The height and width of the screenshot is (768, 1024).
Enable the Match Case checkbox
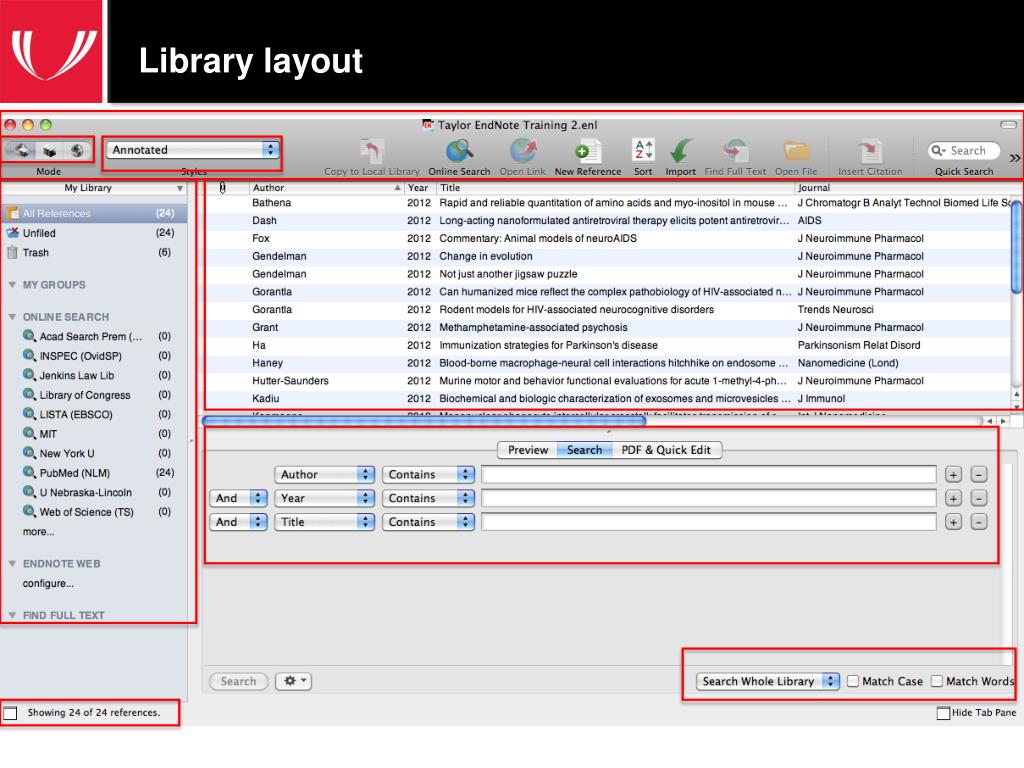click(853, 681)
